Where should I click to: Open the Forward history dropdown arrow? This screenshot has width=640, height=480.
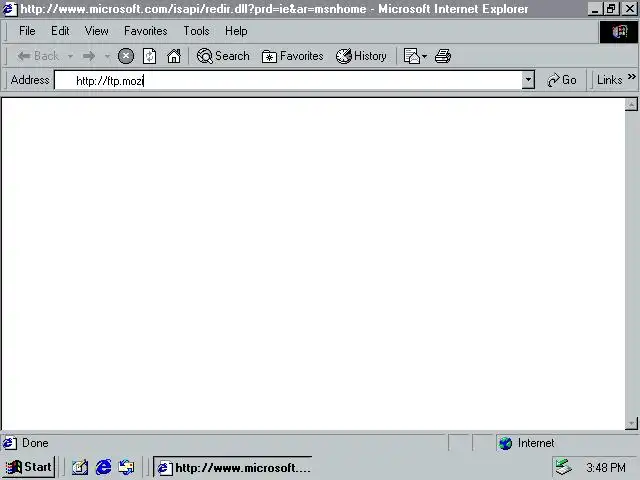pos(107,56)
